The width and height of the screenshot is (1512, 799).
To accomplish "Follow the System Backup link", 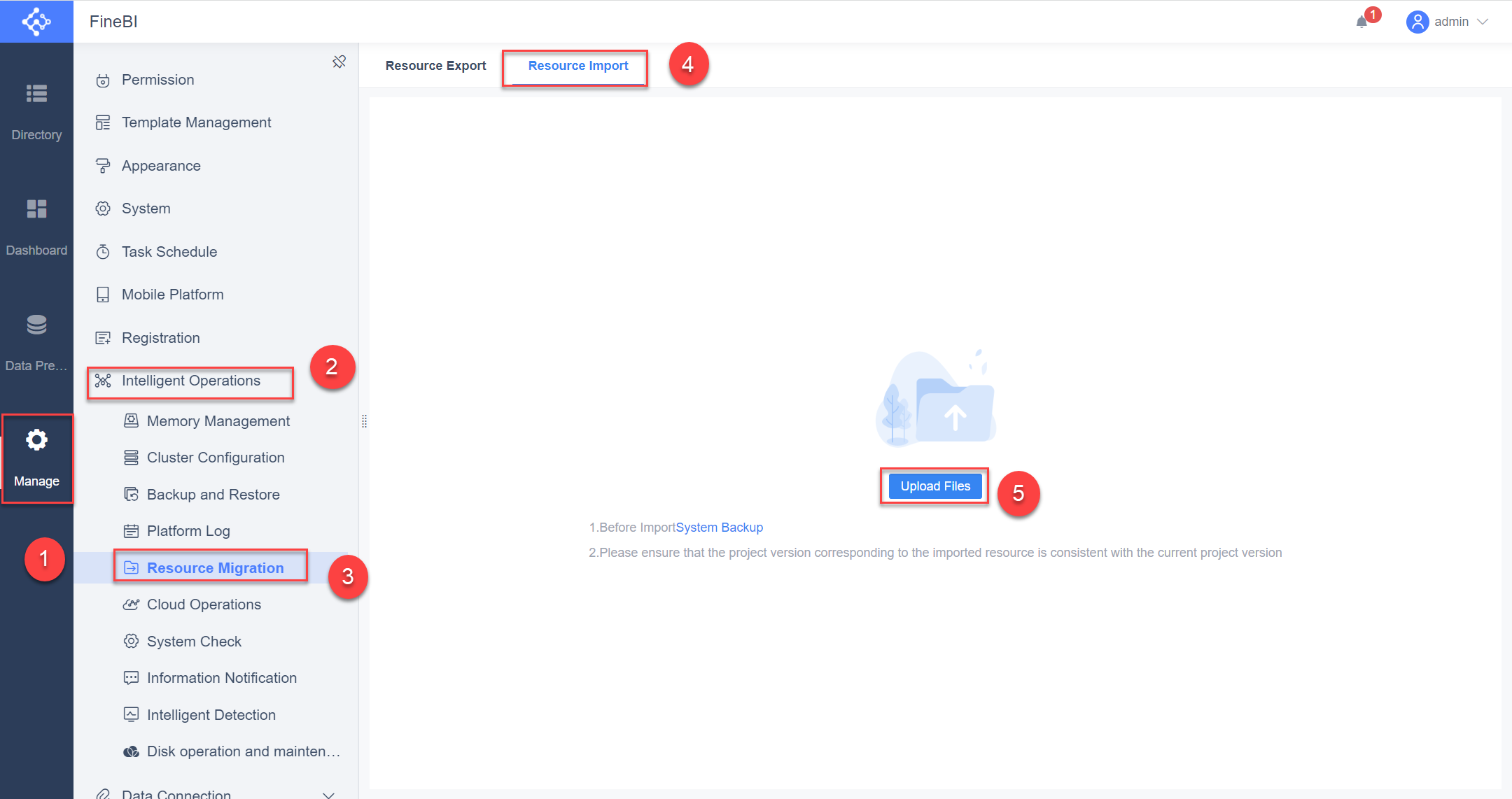I will pyautogui.click(x=719, y=528).
